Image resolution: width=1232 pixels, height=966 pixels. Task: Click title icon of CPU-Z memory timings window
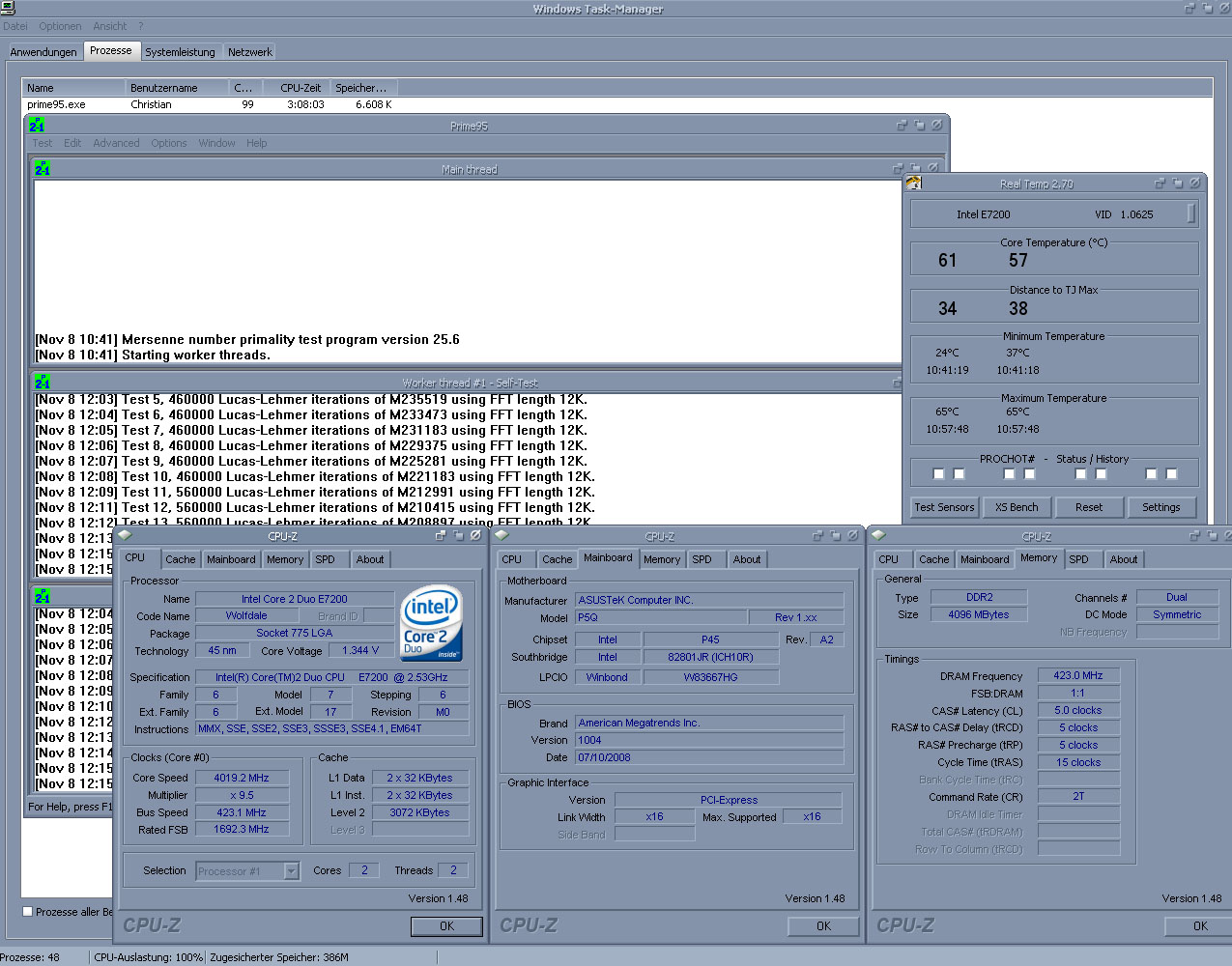coord(878,535)
